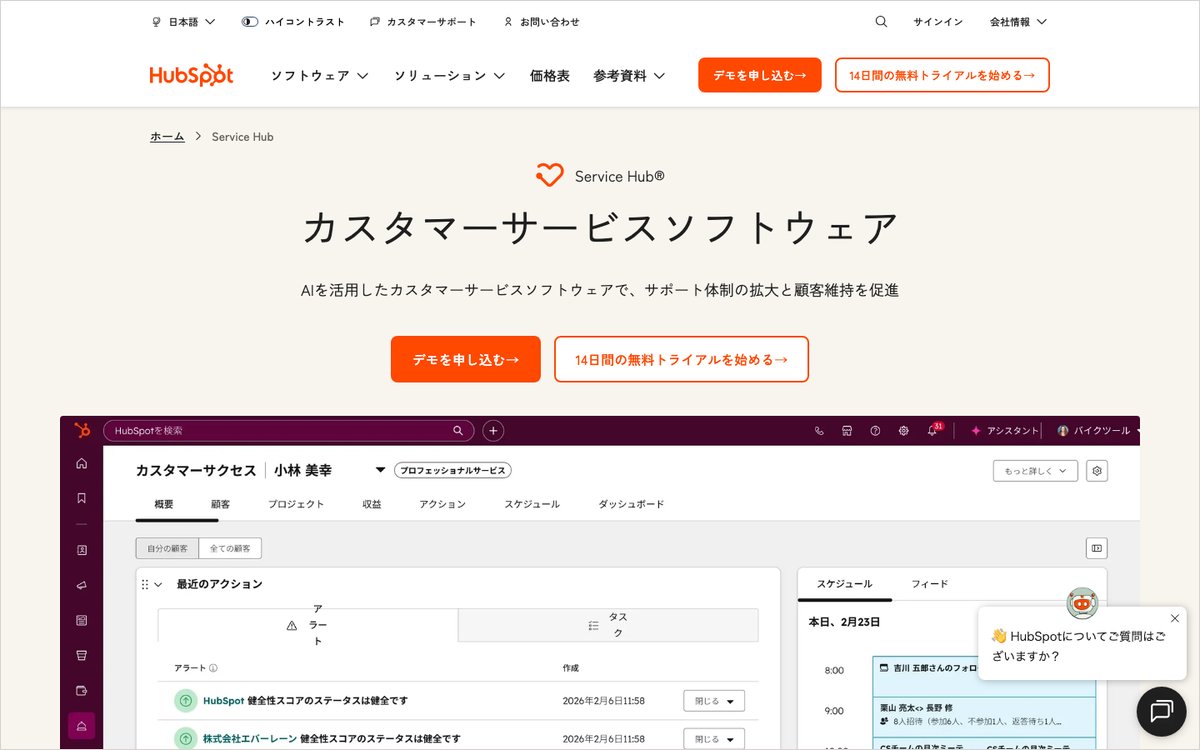Click the home icon in the app sidebar
The image size is (1200, 750).
coord(82,464)
